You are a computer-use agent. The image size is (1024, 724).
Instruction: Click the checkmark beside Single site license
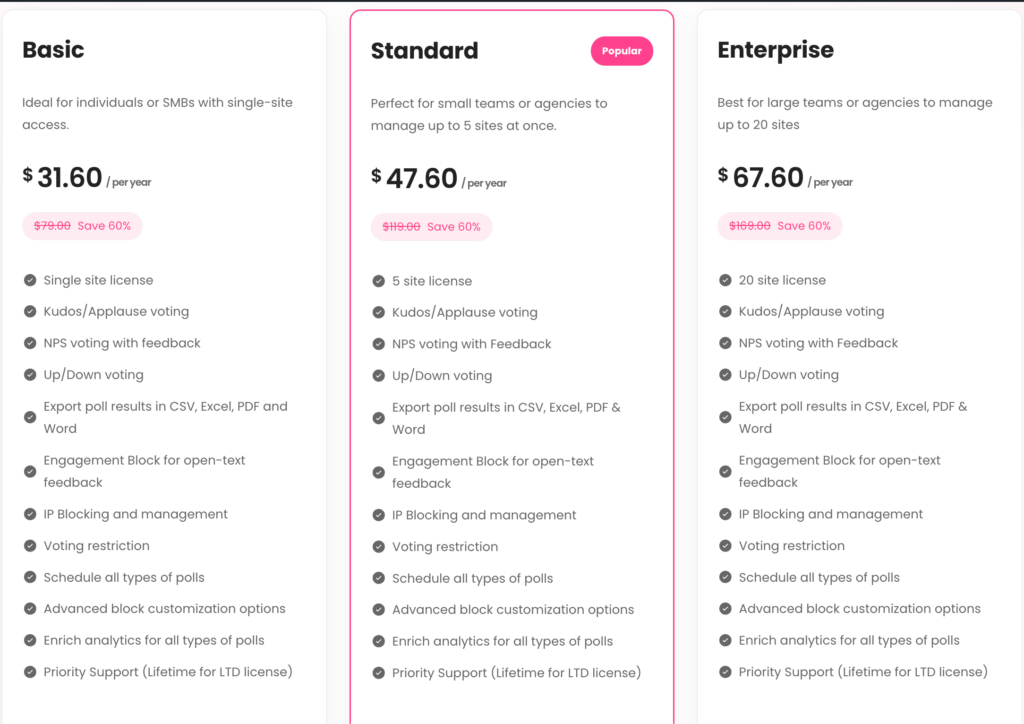(29, 280)
